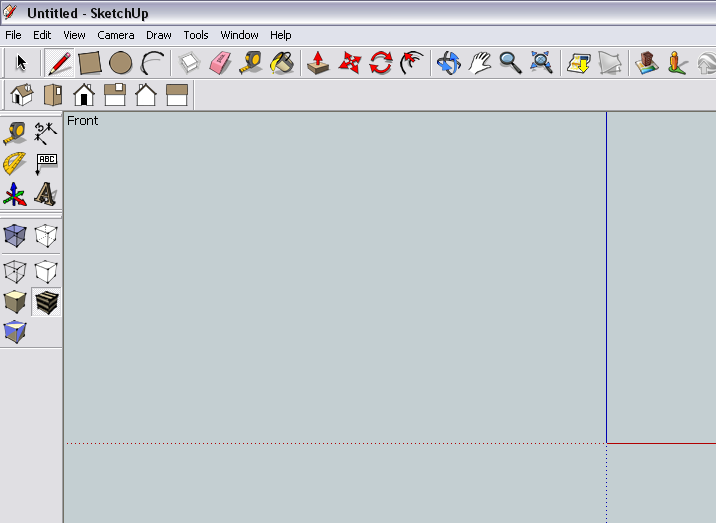Switch to Top standard view
The width and height of the screenshot is (716, 523).
(53, 95)
